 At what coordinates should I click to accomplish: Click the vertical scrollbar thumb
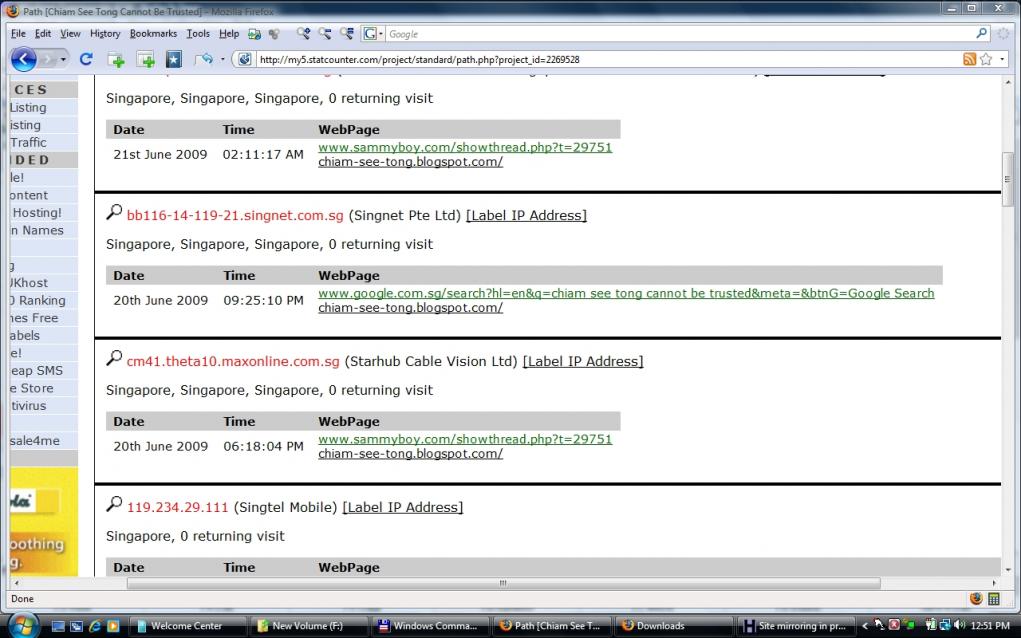click(1008, 179)
